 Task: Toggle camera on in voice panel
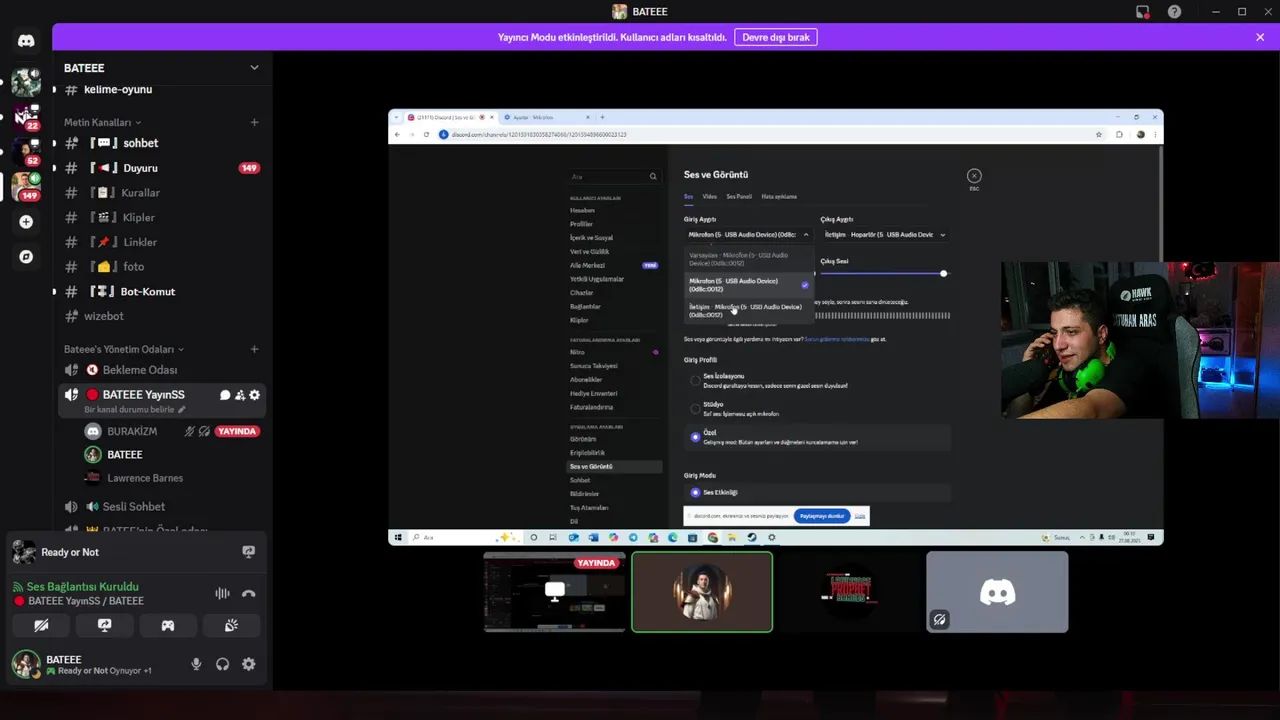(x=41, y=626)
